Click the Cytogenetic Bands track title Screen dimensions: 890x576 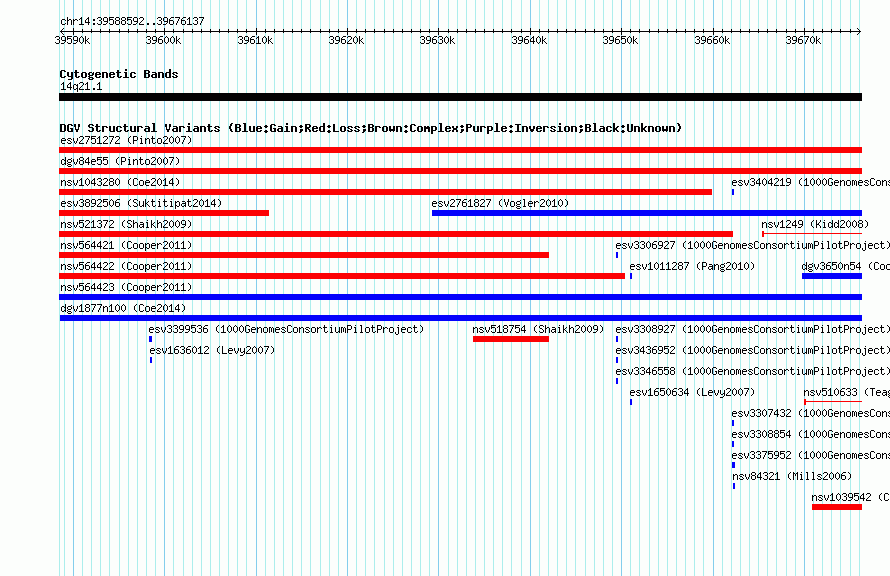pos(119,74)
